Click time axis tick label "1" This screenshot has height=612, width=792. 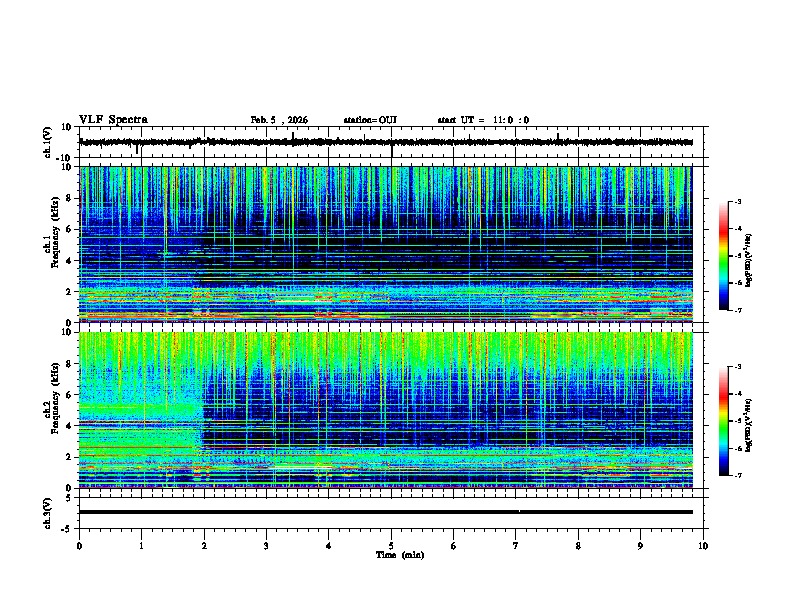(x=141, y=546)
